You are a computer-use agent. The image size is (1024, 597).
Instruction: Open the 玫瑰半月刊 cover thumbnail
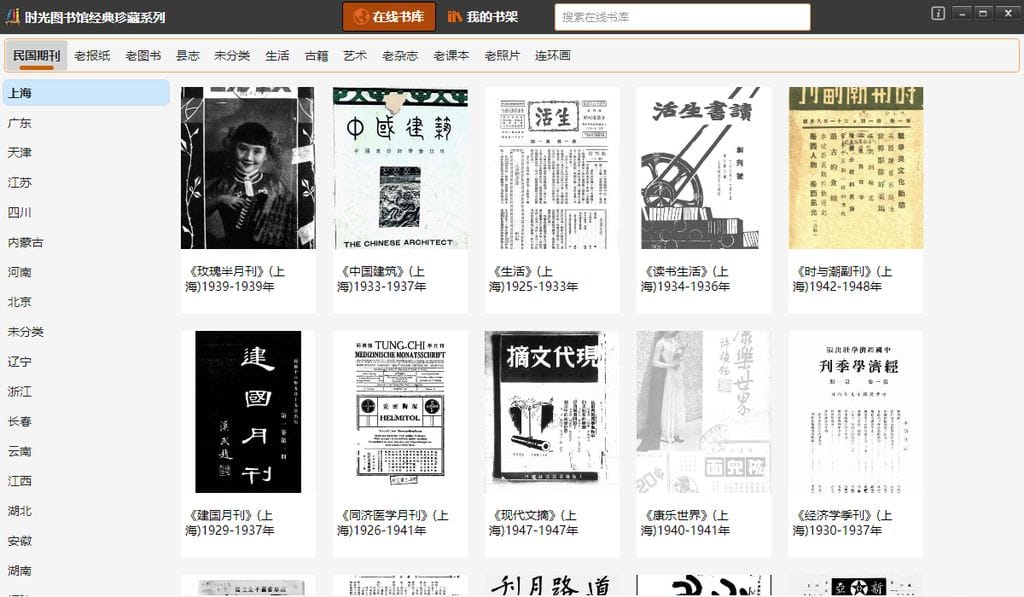[247, 168]
